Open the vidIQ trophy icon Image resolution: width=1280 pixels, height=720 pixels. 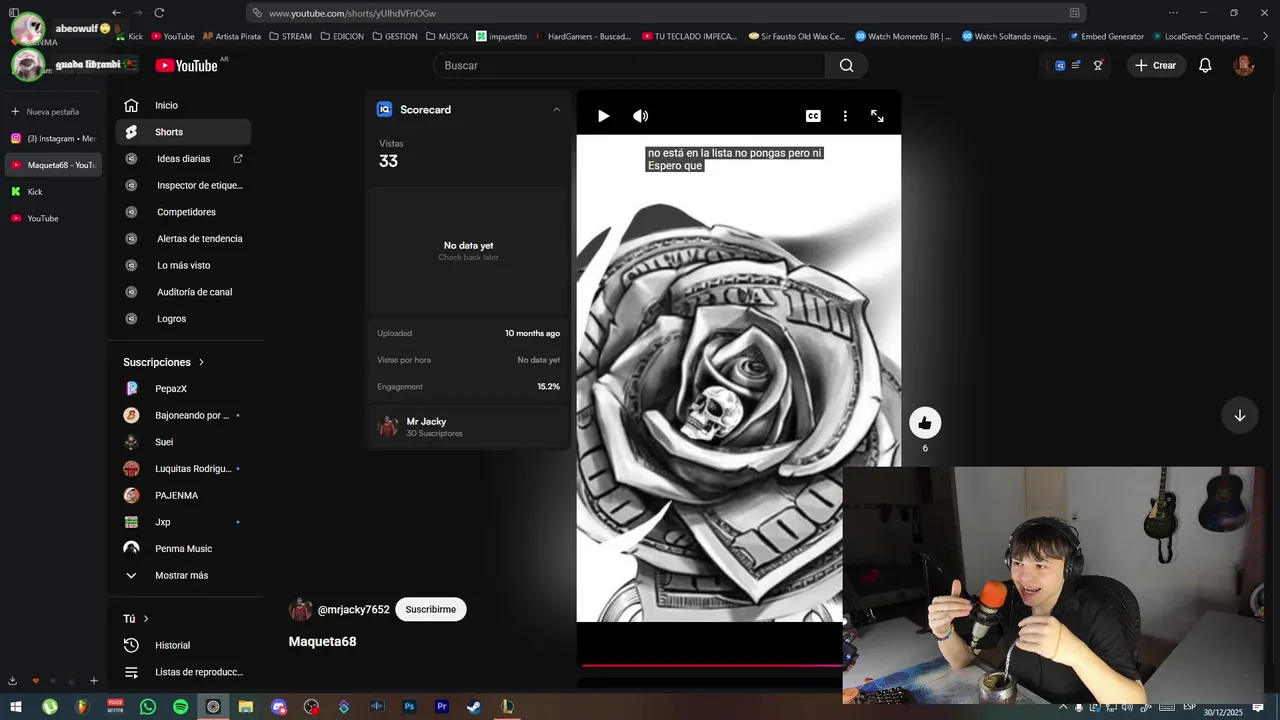1098,65
